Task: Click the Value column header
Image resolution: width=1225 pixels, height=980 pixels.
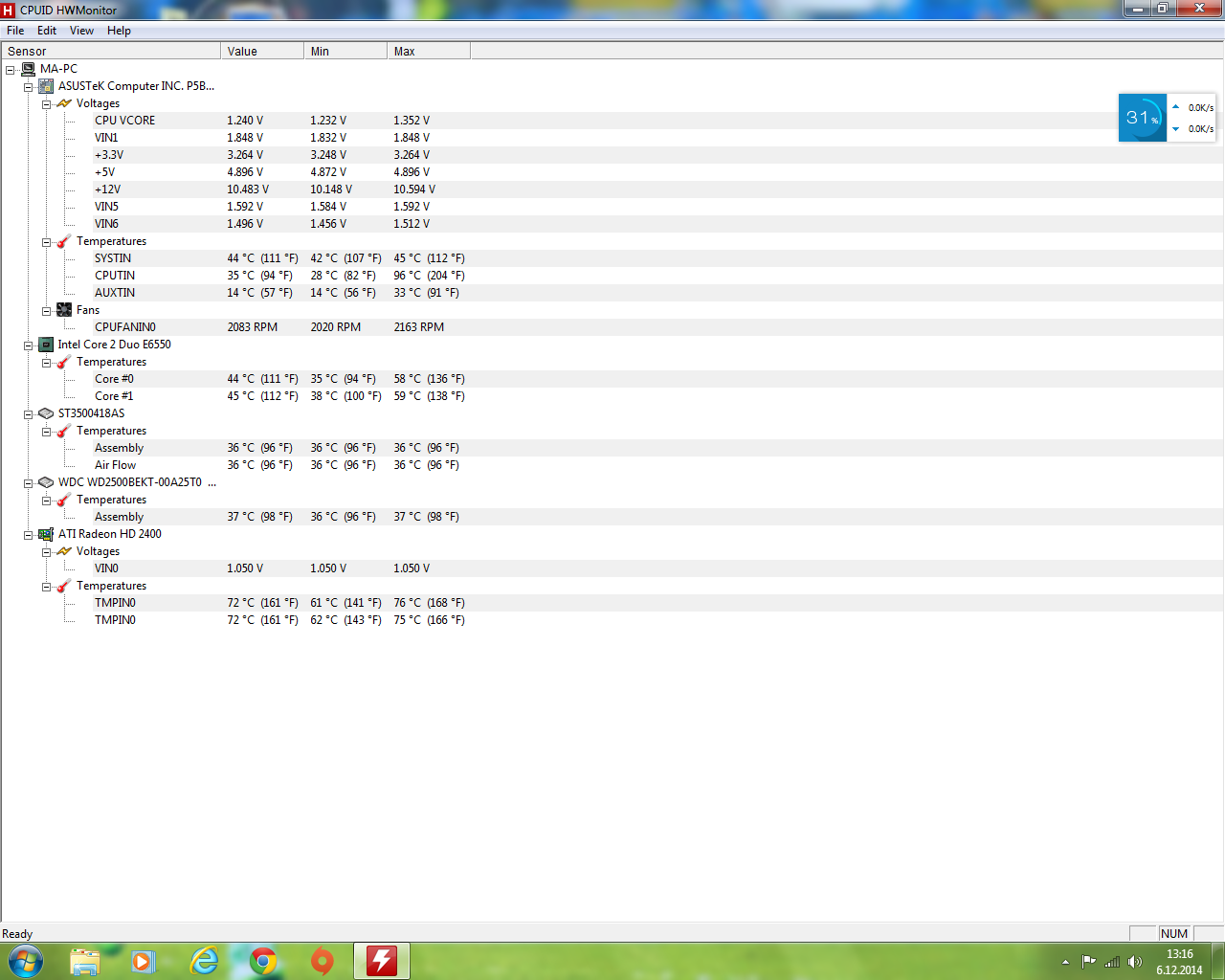Action: click(x=262, y=51)
